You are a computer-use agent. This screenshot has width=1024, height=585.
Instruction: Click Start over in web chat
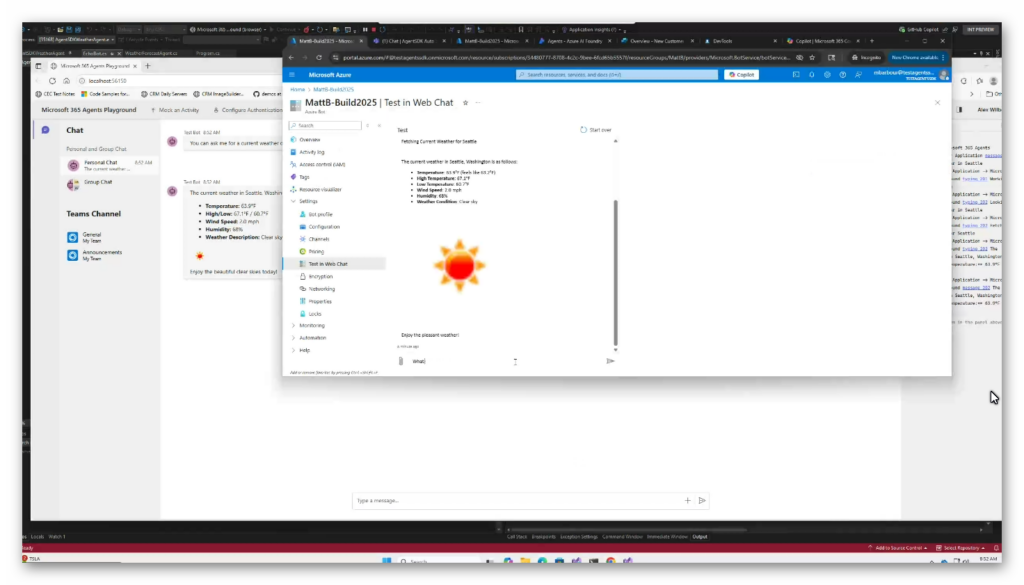coord(596,130)
